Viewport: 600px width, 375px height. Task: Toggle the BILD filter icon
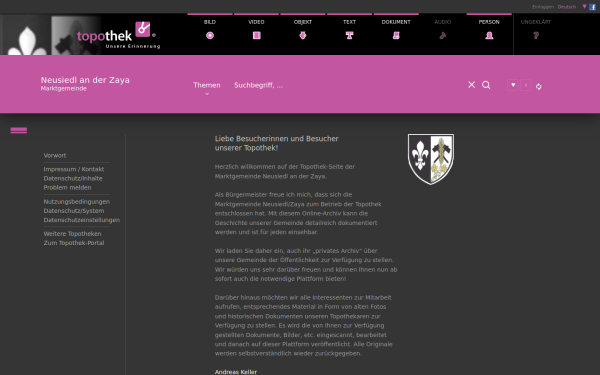pyautogui.click(x=210, y=36)
